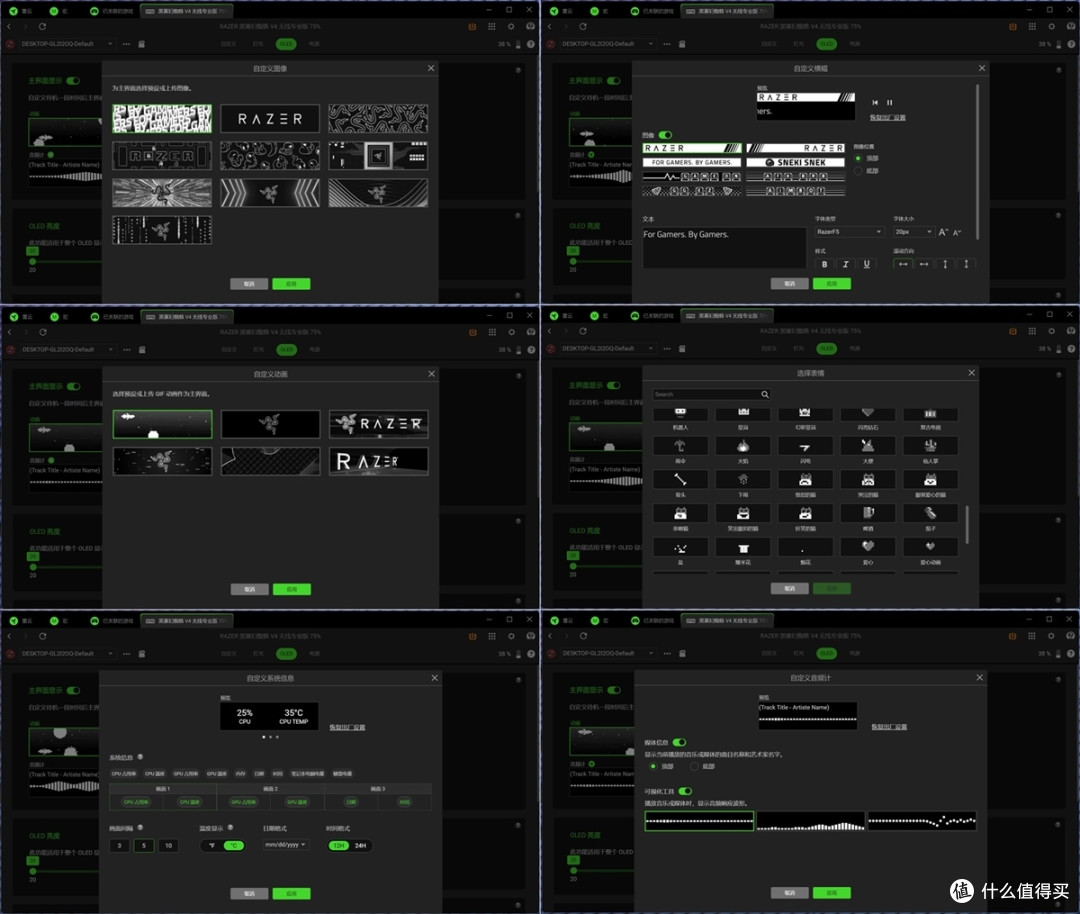
Task: Select the lightning bolt emoji
Action: coord(805,446)
